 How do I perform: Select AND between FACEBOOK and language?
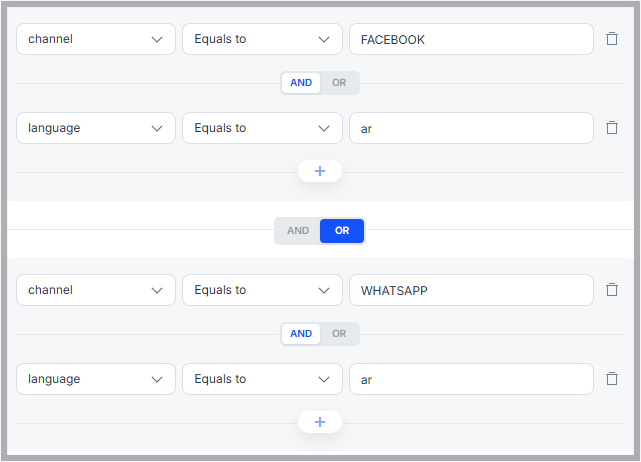[301, 83]
